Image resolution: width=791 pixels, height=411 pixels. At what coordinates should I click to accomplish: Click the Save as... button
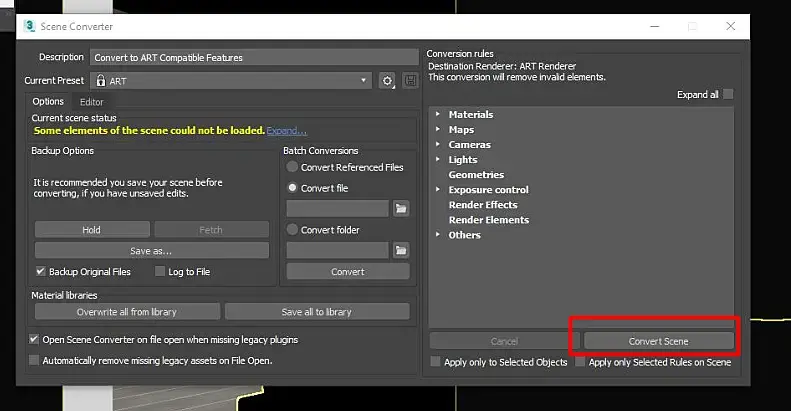click(151, 251)
